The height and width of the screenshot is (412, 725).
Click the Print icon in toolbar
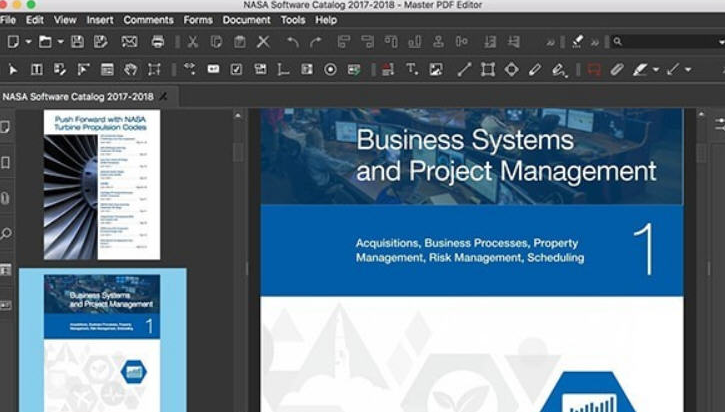[x=157, y=41]
